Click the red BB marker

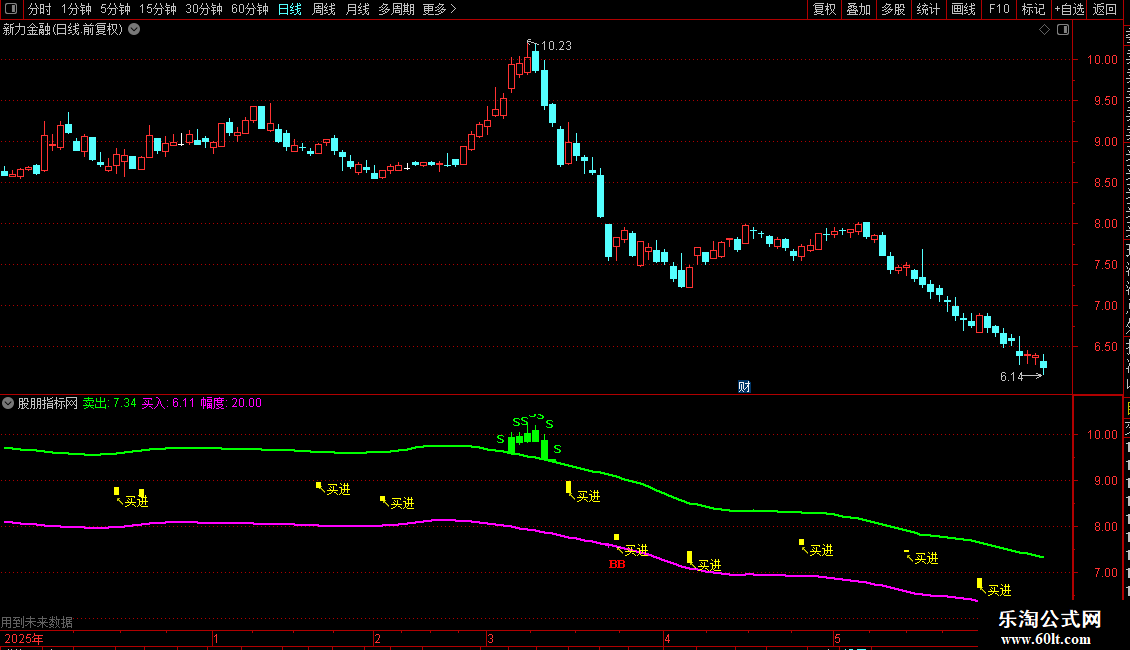click(617, 564)
